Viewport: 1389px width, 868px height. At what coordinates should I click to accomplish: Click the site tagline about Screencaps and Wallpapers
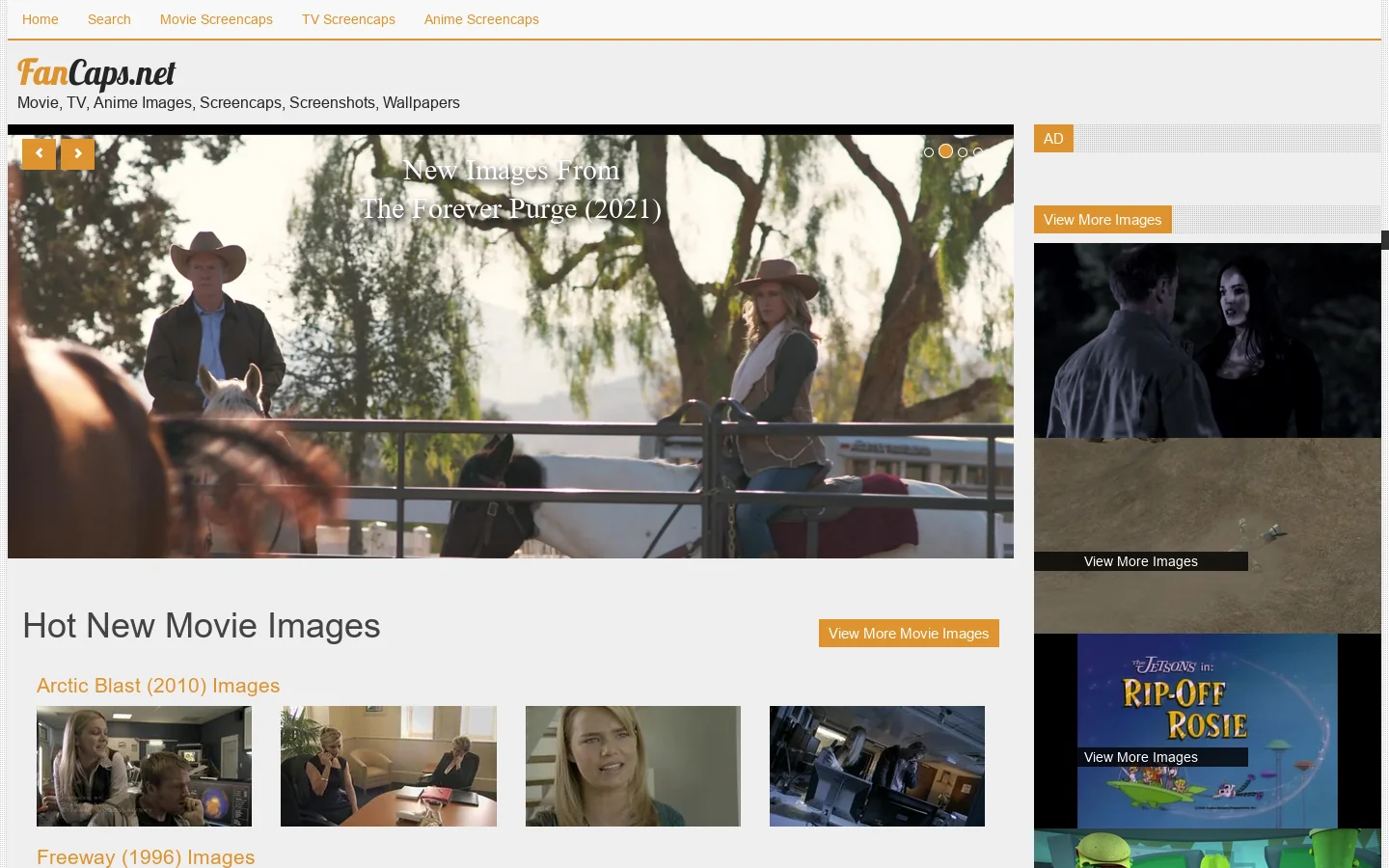click(x=238, y=102)
